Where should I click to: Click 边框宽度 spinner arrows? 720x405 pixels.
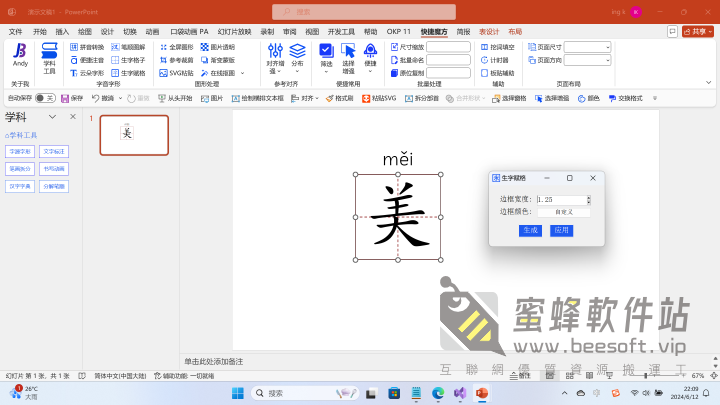588,199
